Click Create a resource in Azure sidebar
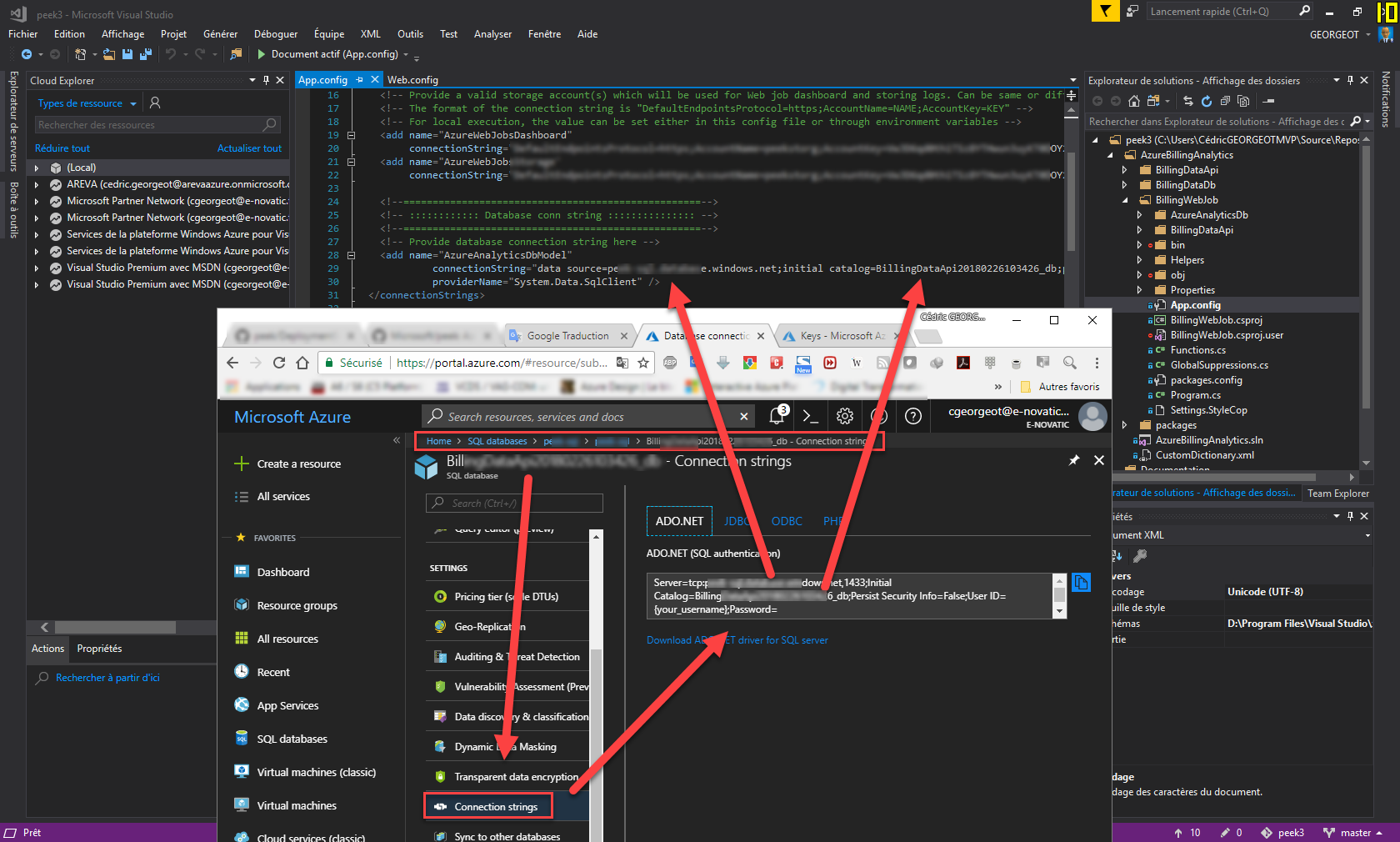Screen dimensions: 1400x842 tap(298, 464)
